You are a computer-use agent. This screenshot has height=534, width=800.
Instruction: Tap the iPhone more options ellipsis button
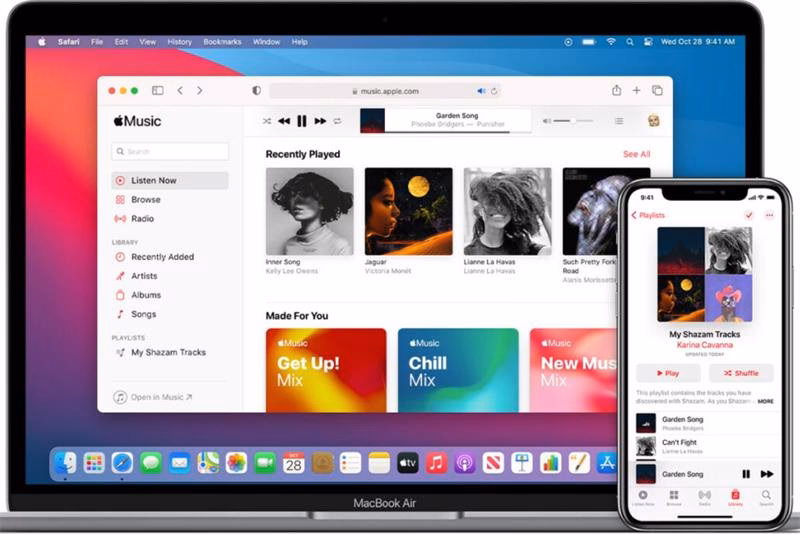769,215
